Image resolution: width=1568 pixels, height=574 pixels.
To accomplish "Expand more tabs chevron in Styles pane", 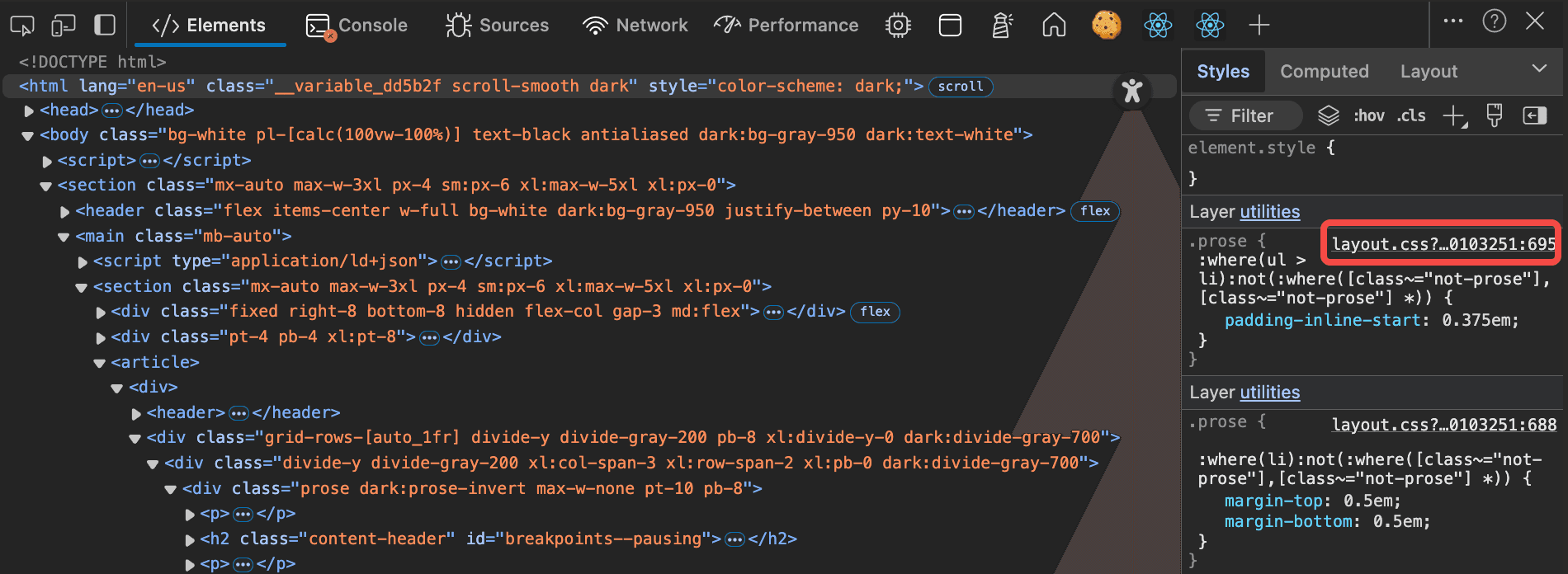I will click(1539, 69).
